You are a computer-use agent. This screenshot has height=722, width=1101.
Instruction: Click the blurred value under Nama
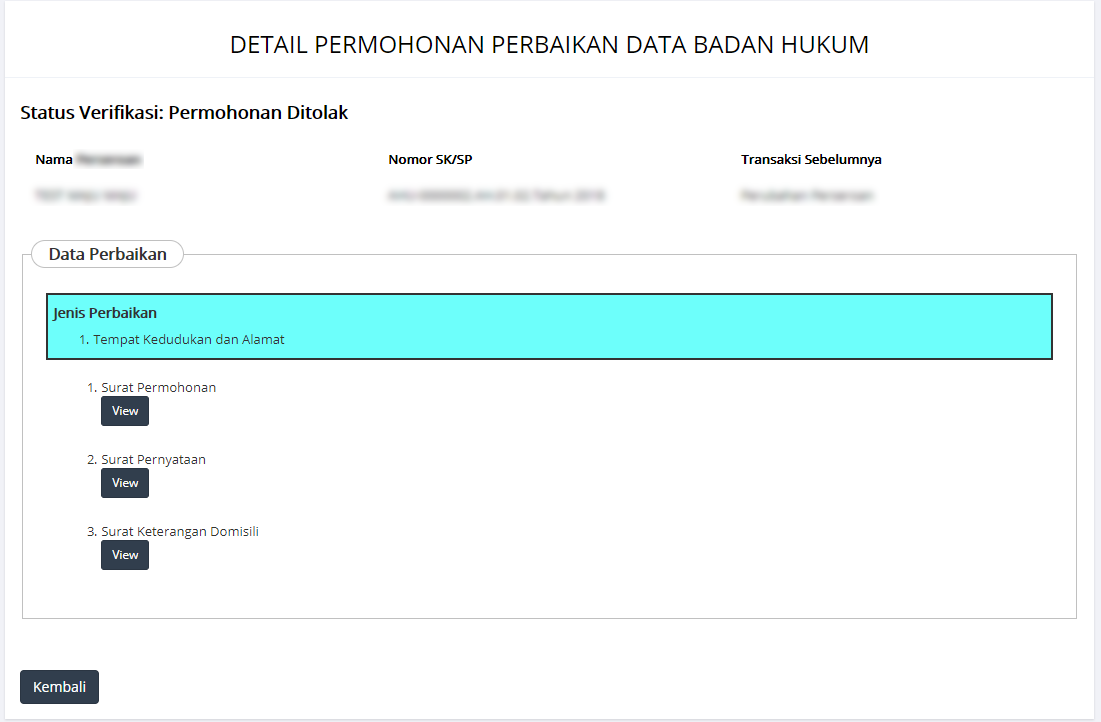(85, 196)
